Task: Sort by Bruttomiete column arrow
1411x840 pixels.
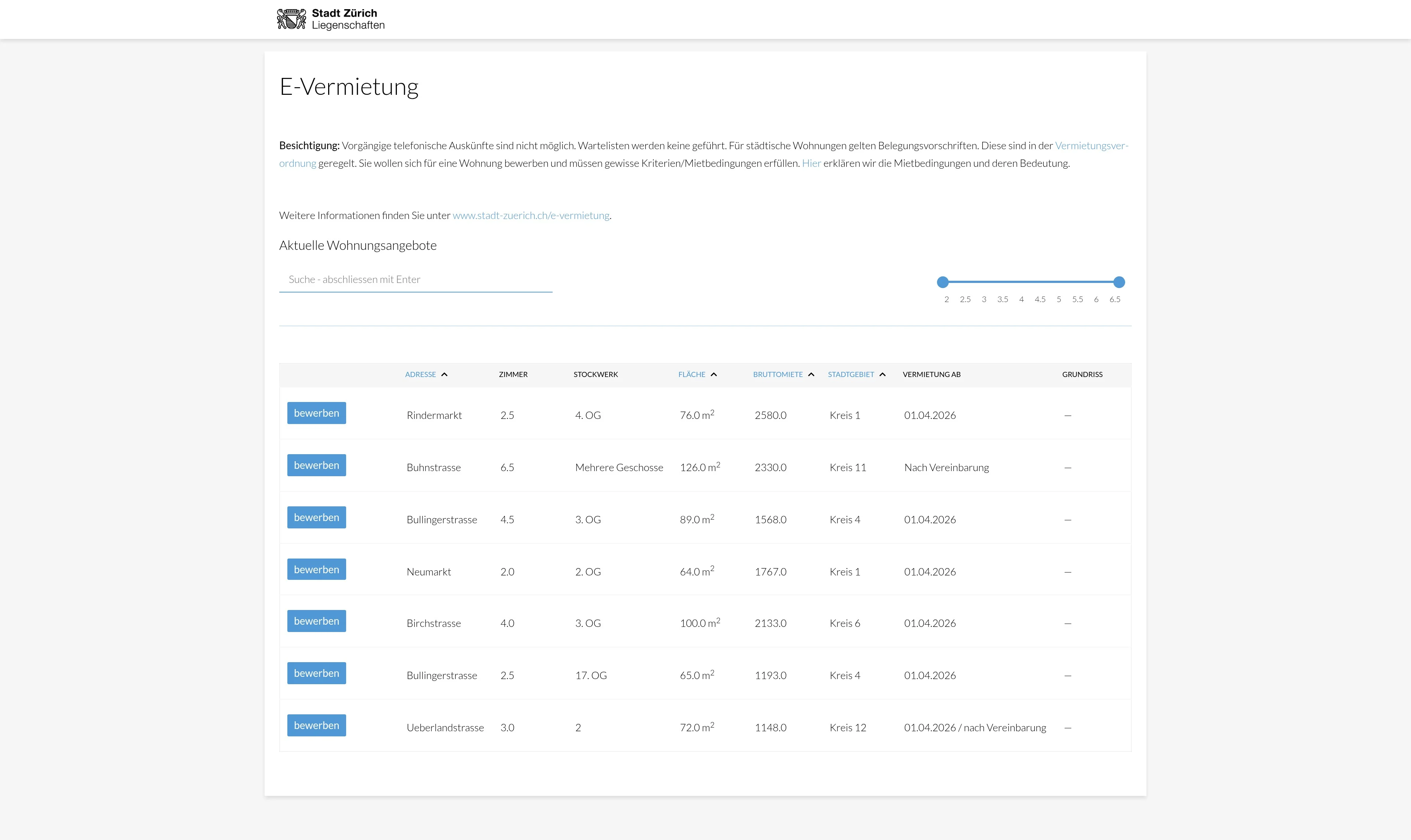Action: (x=811, y=375)
